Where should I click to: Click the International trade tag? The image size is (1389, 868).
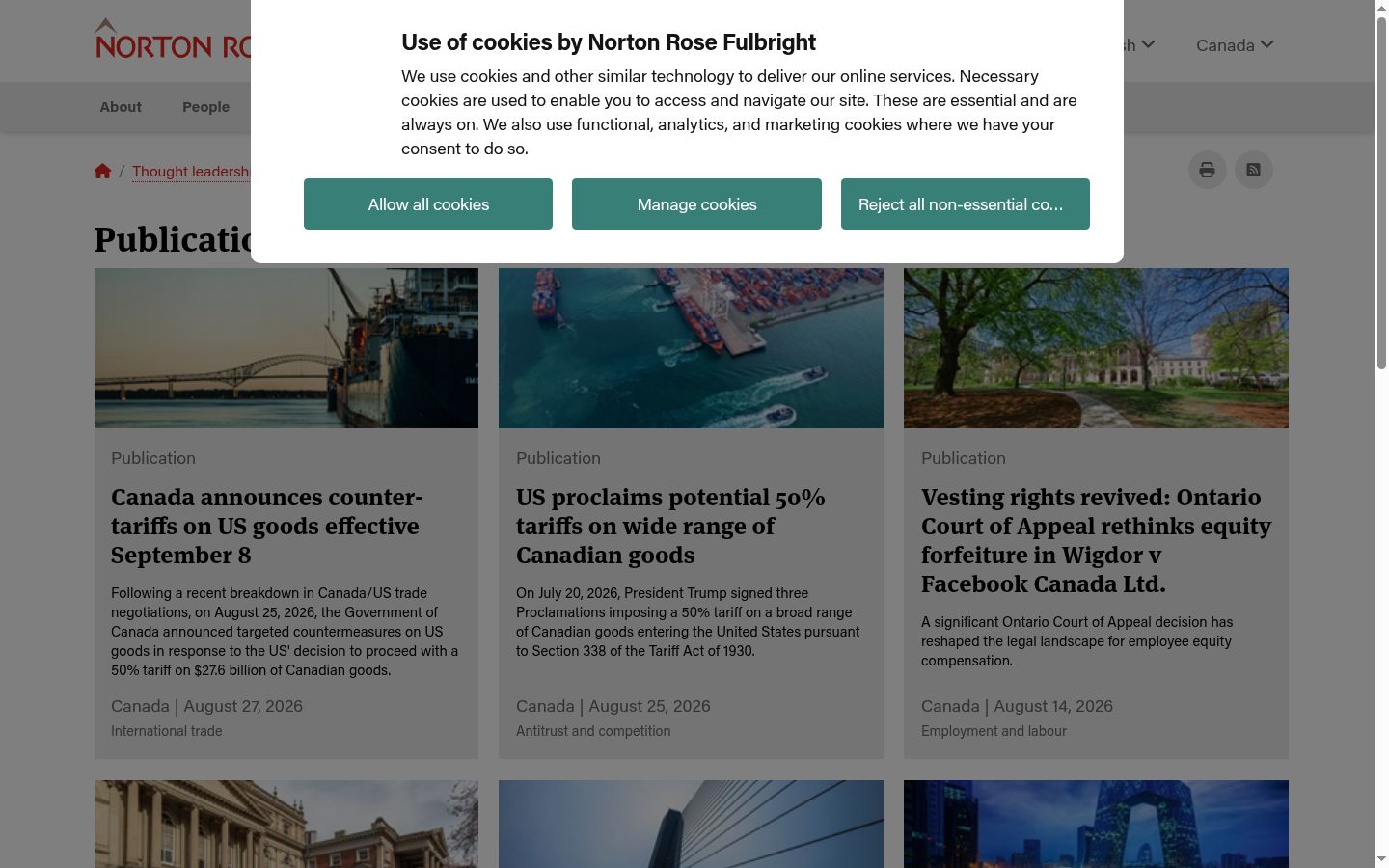click(166, 731)
